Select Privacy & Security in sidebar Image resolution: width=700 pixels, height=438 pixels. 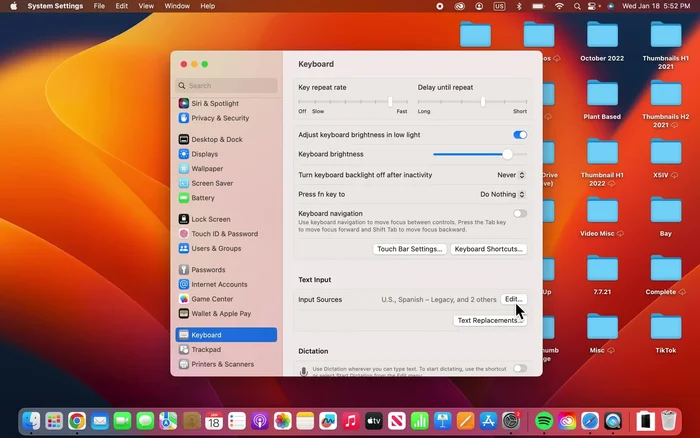coord(220,118)
